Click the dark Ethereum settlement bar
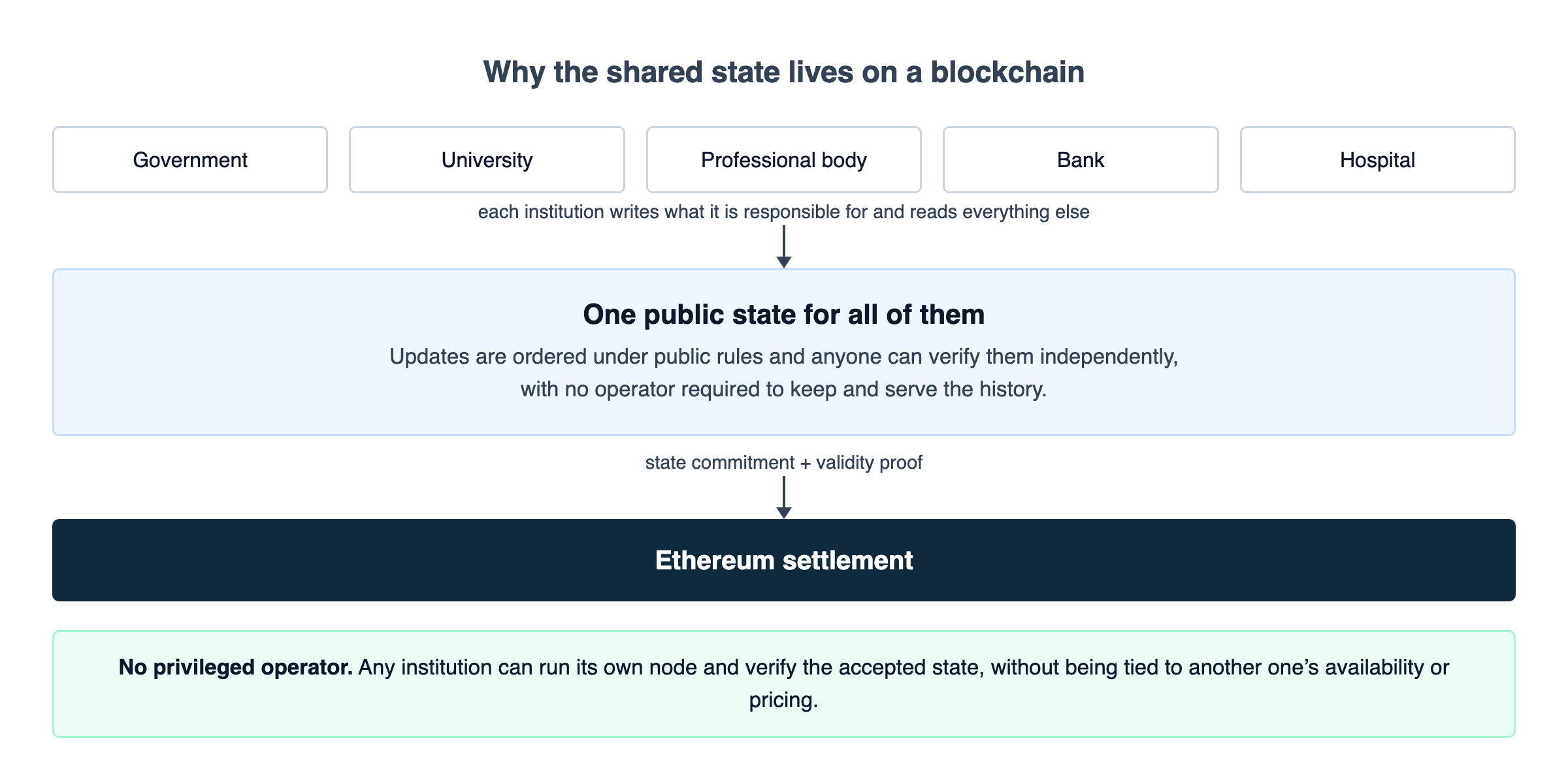The height and width of the screenshot is (777, 1568). pyautogui.click(x=784, y=560)
